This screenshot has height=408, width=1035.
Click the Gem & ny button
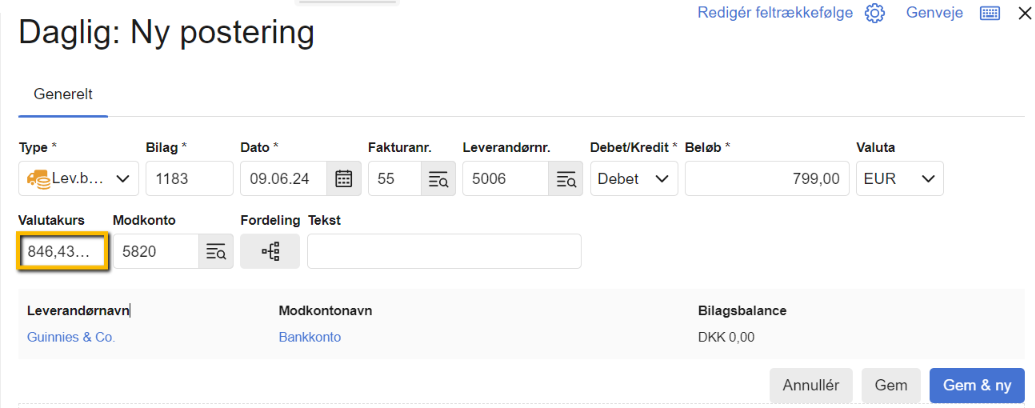(x=977, y=385)
